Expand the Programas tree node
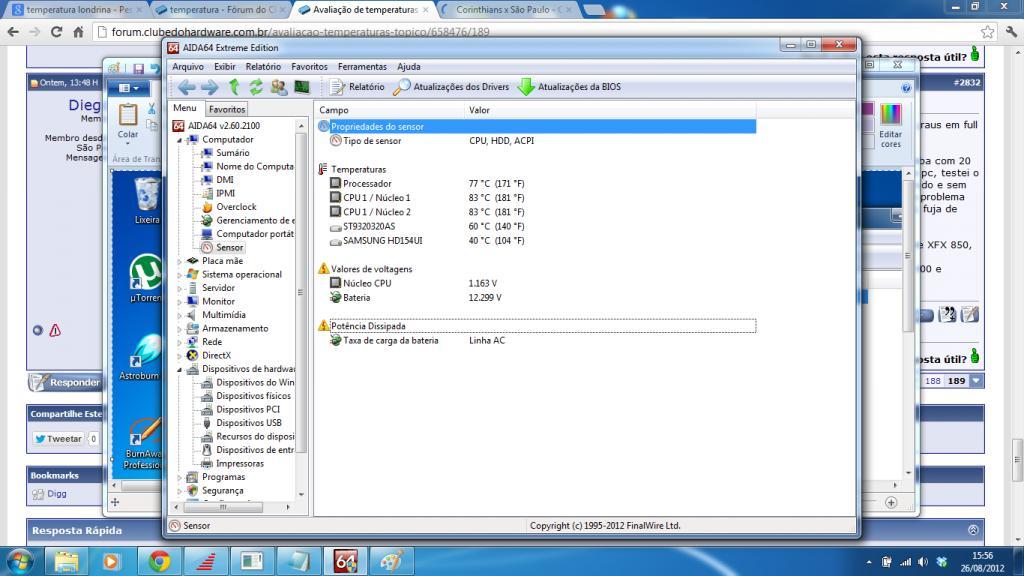This screenshot has height=576, width=1024. click(x=180, y=477)
